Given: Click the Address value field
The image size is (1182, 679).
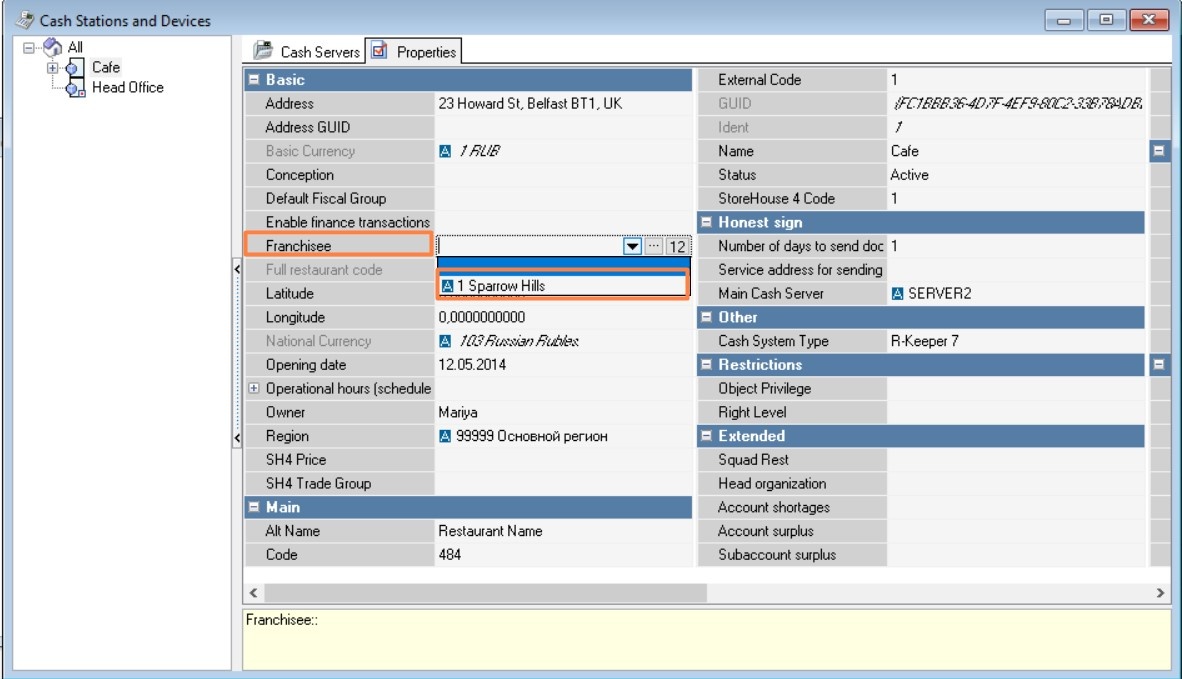Looking at the screenshot, I should 562,104.
